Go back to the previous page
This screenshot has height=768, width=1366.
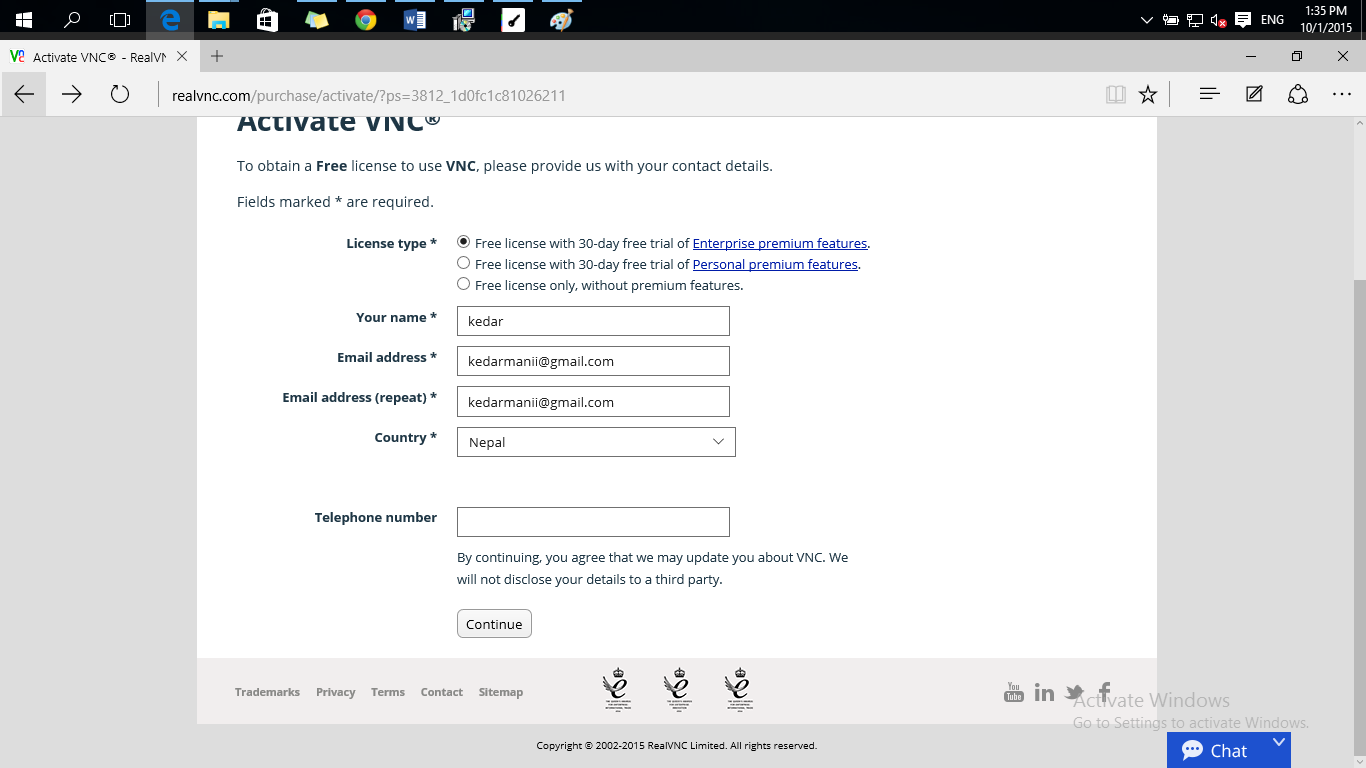click(x=24, y=94)
